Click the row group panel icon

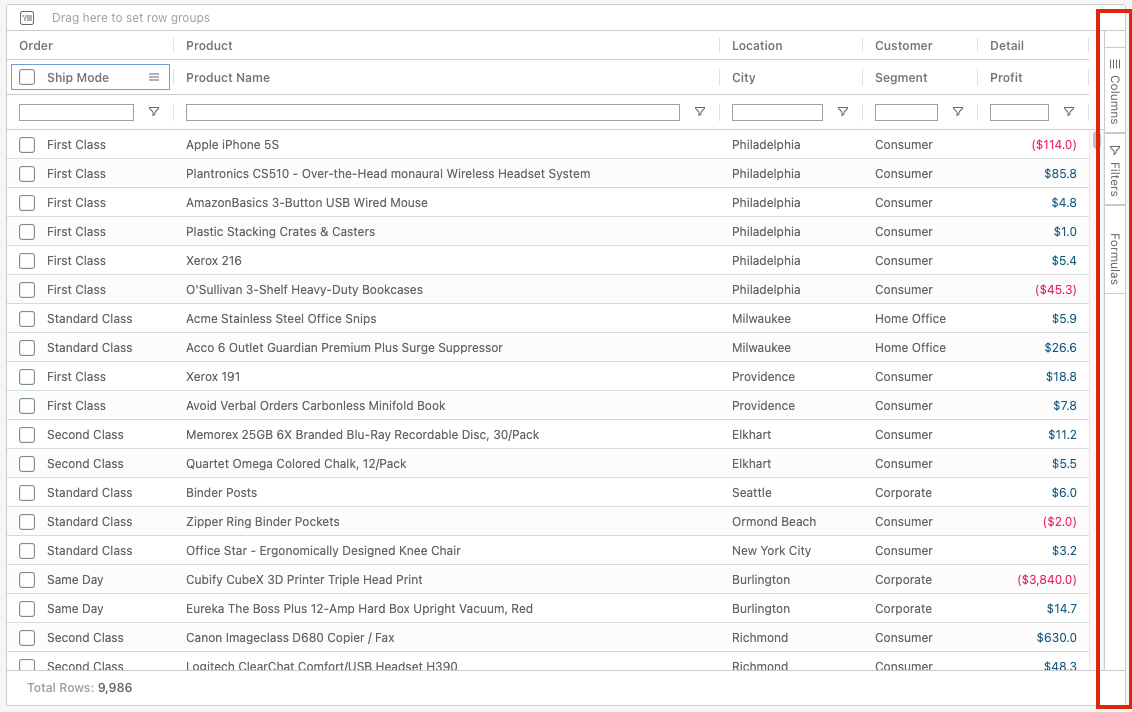click(x=27, y=18)
